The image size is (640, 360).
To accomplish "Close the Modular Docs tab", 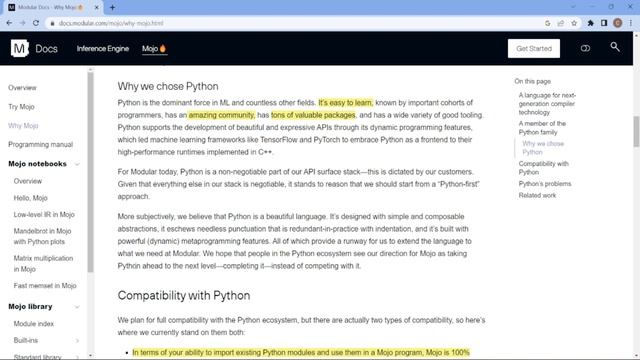I will 97,7.
